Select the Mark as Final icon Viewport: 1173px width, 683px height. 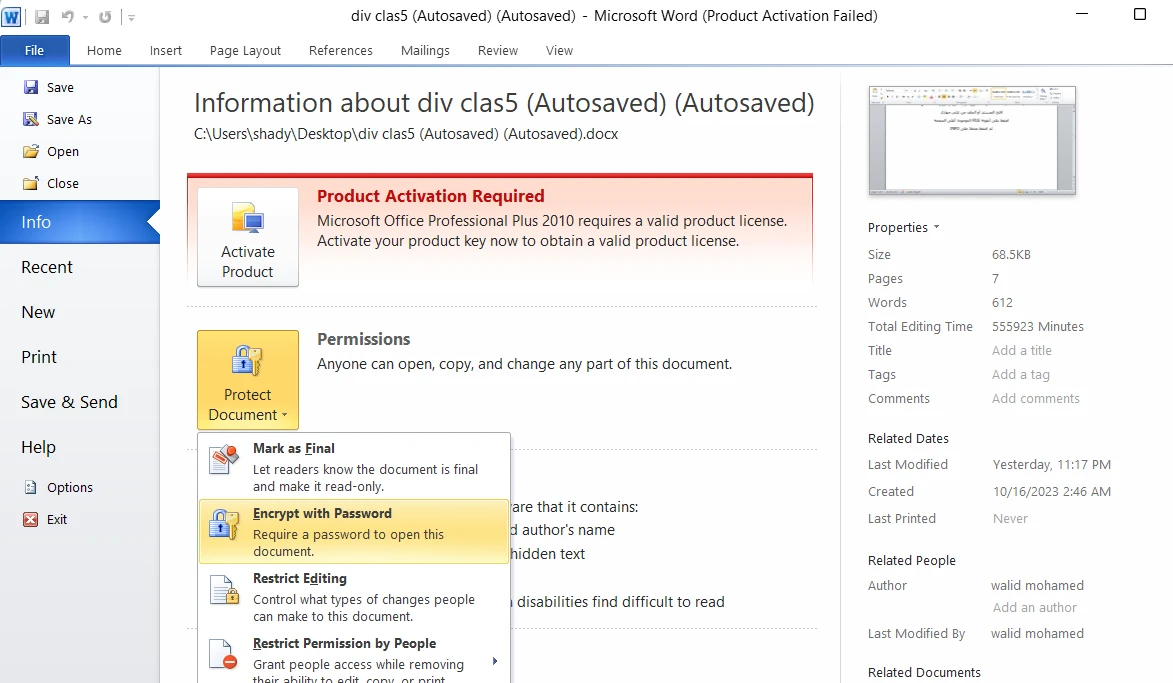(x=224, y=460)
